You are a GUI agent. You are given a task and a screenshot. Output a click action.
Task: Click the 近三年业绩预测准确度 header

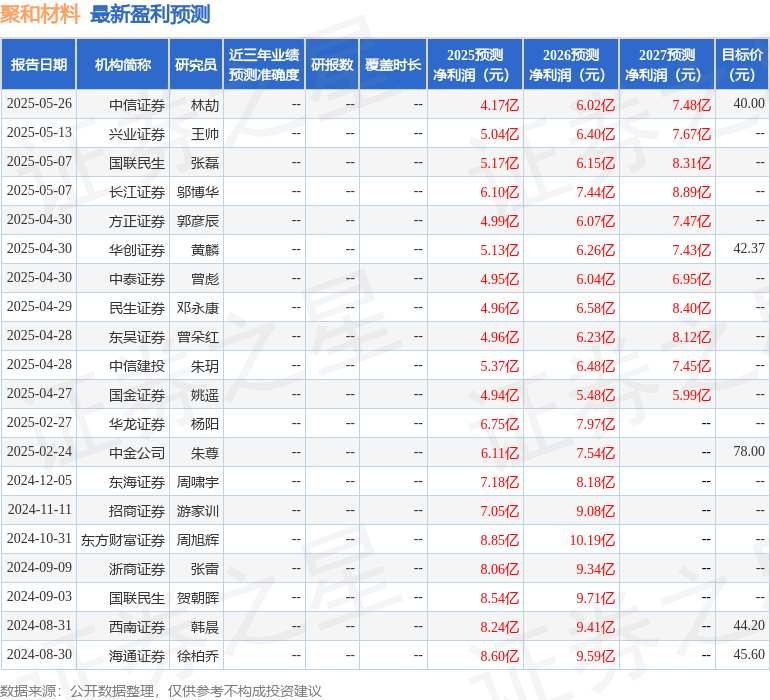(264, 64)
